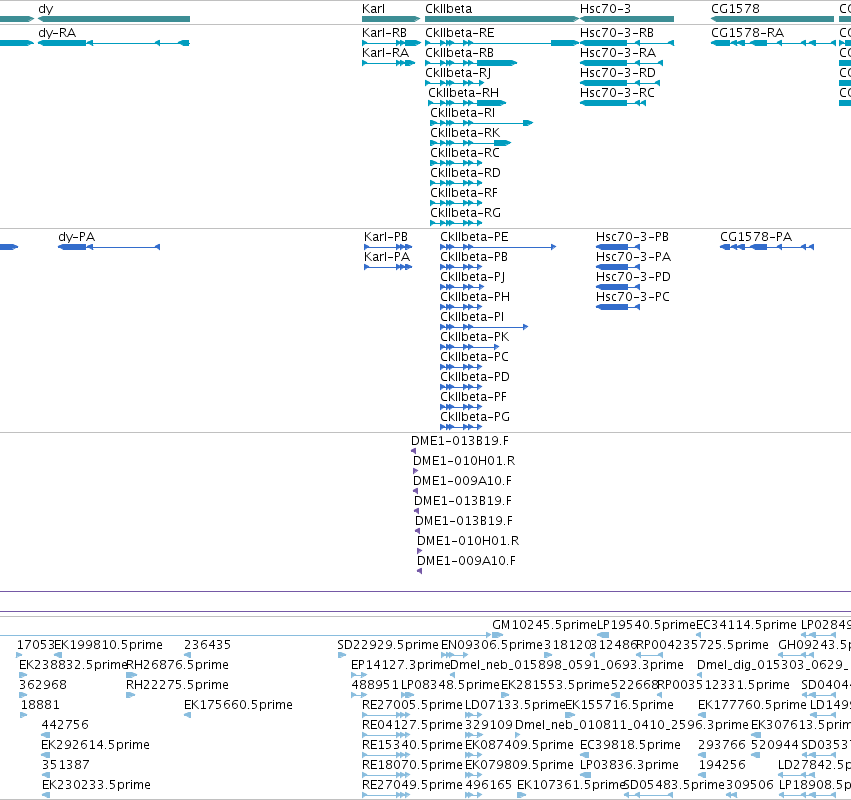Open CDS Hsc70-3-PB

(x=632, y=237)
